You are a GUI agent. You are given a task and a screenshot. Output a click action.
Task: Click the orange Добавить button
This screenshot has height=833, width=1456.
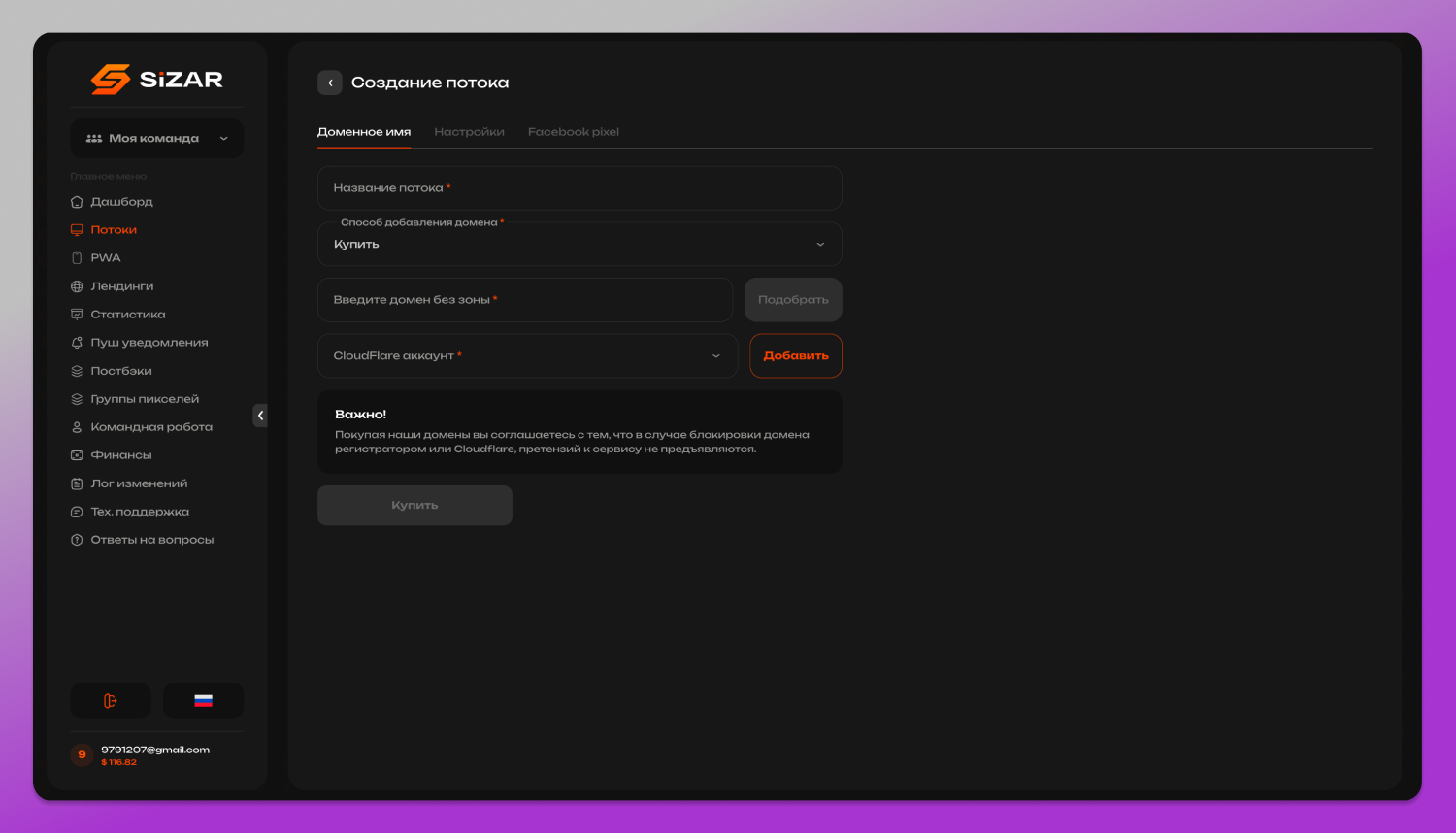[x=796, y=356]
